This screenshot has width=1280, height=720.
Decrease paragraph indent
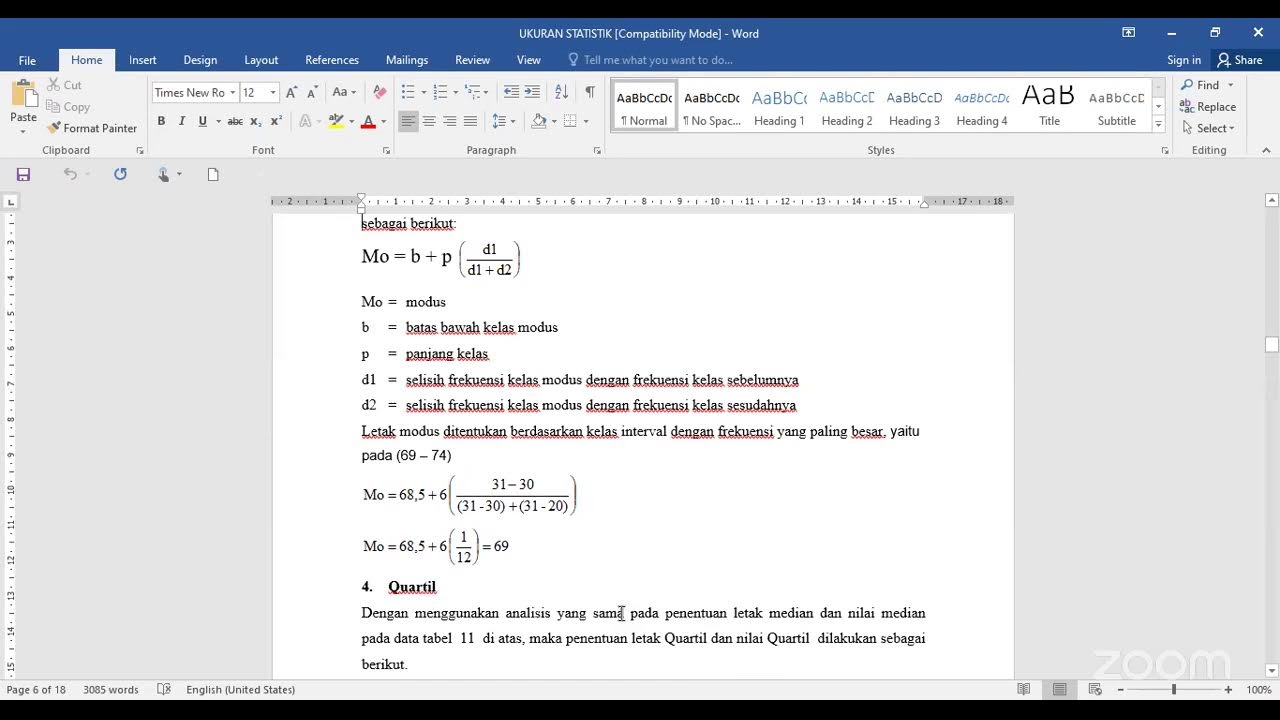[x=511, y=92]
